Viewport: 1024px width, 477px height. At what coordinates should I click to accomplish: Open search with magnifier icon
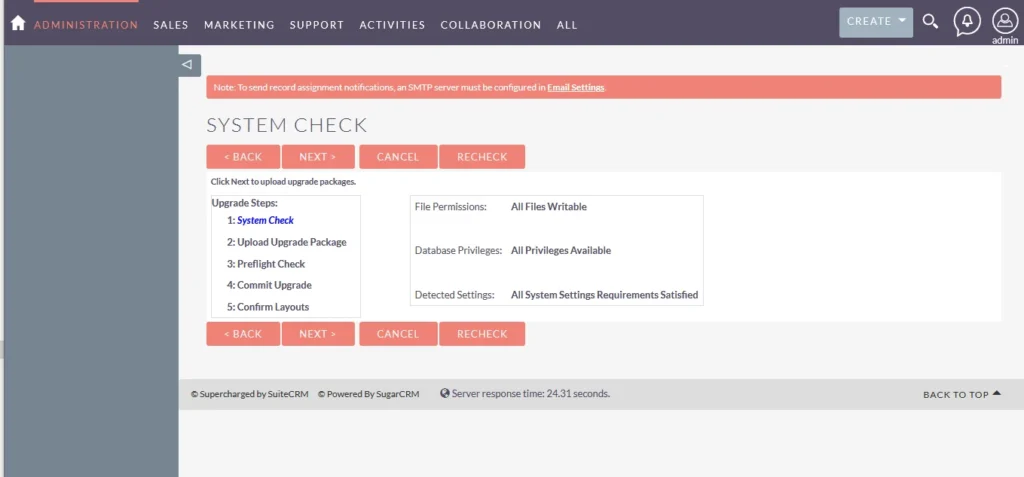[930, 21]
